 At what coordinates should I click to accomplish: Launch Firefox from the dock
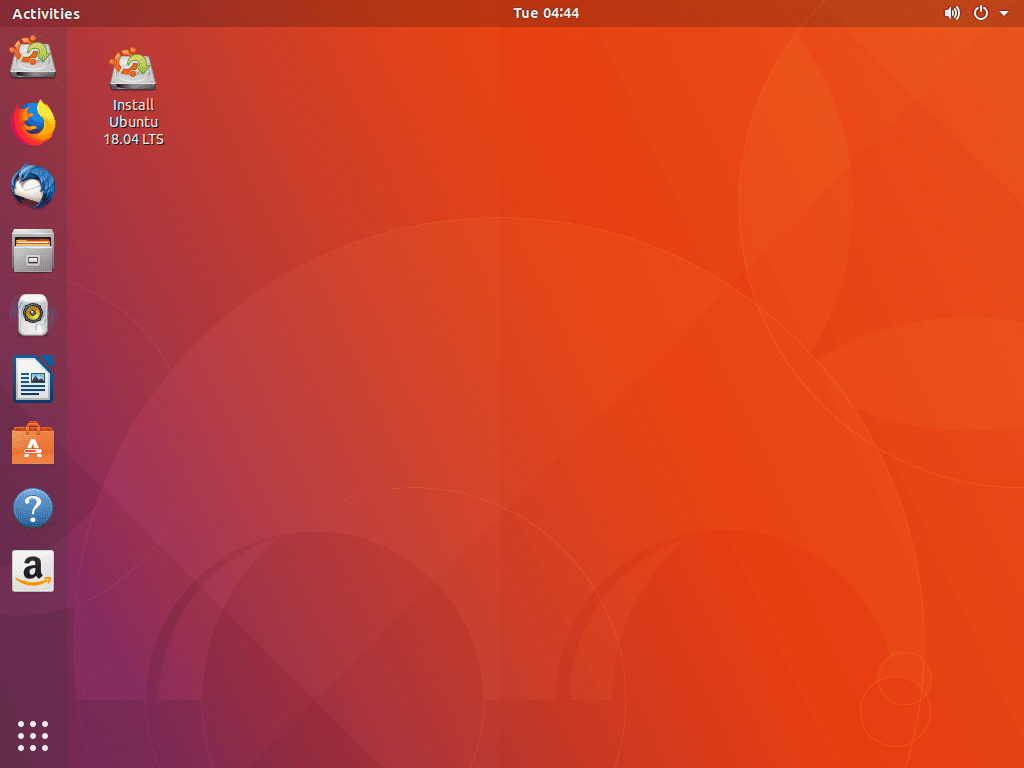coord(33,123)
